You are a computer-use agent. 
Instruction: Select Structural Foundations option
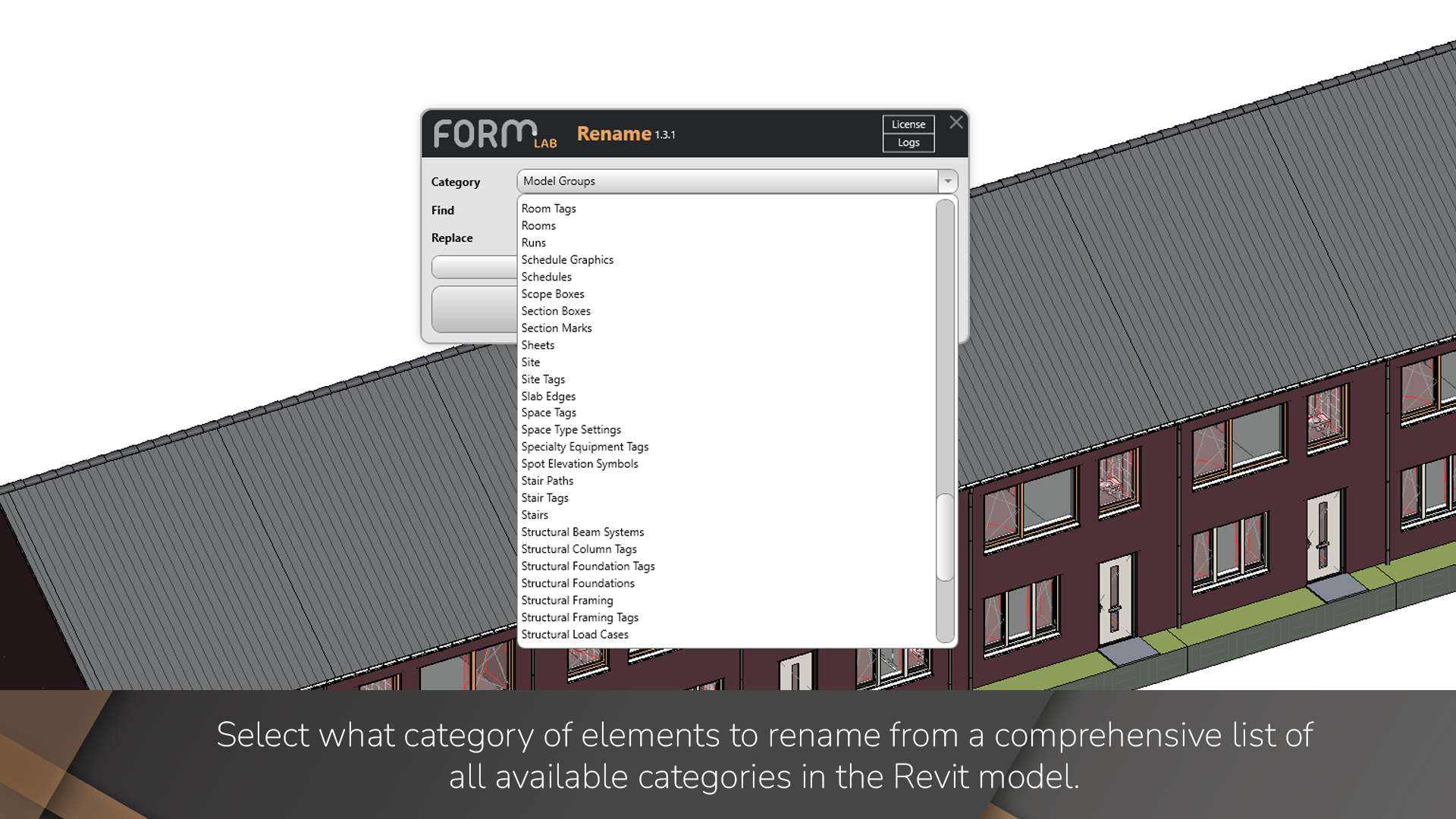[578, 583]
